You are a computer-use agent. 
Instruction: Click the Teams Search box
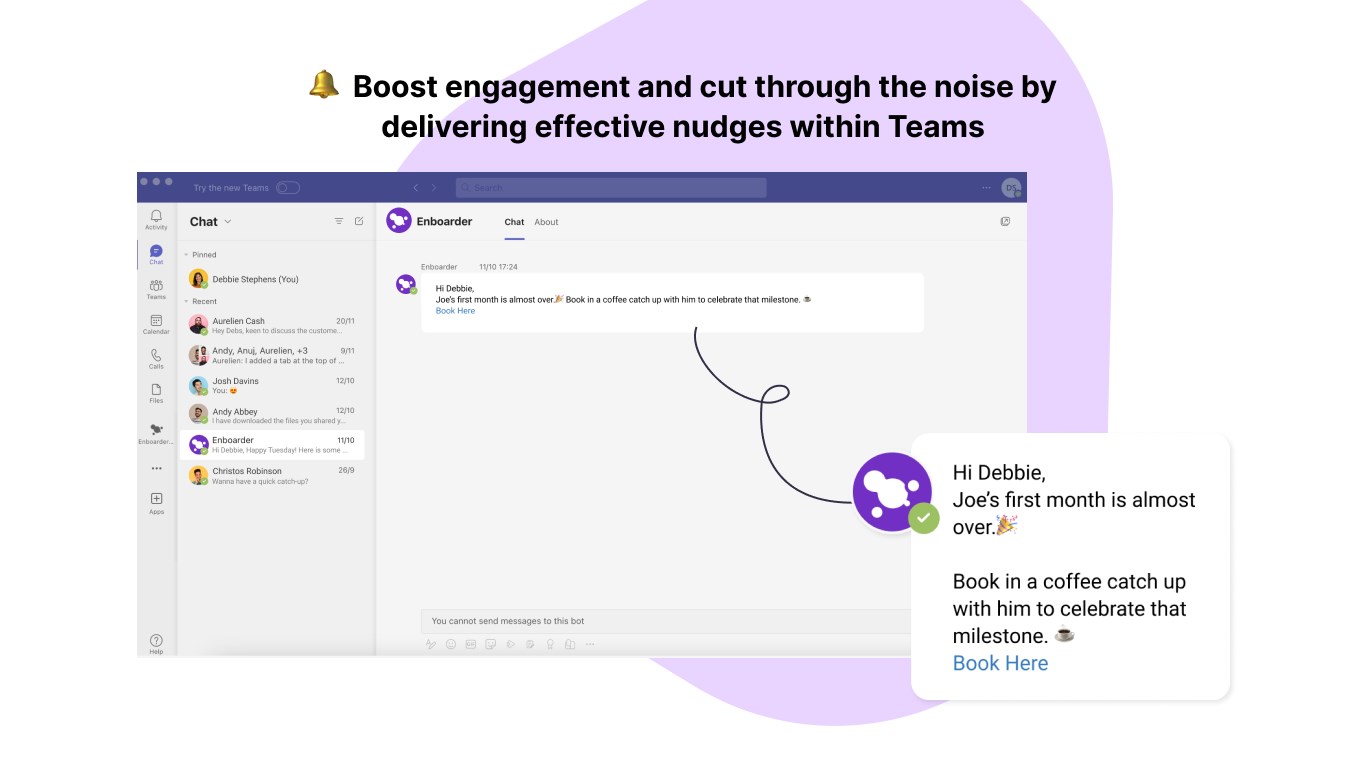611,188
